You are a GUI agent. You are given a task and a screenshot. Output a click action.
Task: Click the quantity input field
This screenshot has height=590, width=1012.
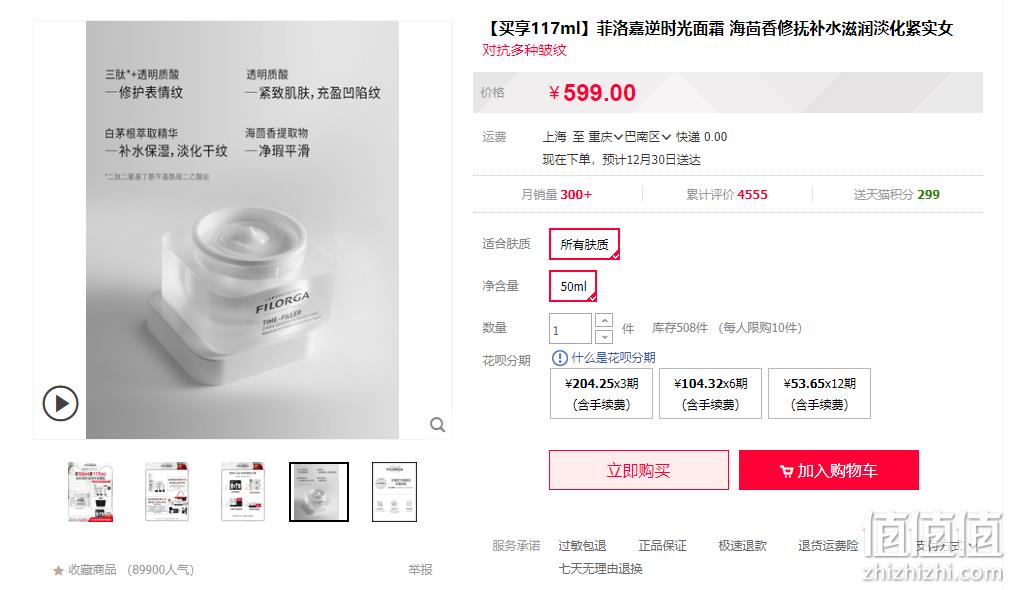[571, 329]
